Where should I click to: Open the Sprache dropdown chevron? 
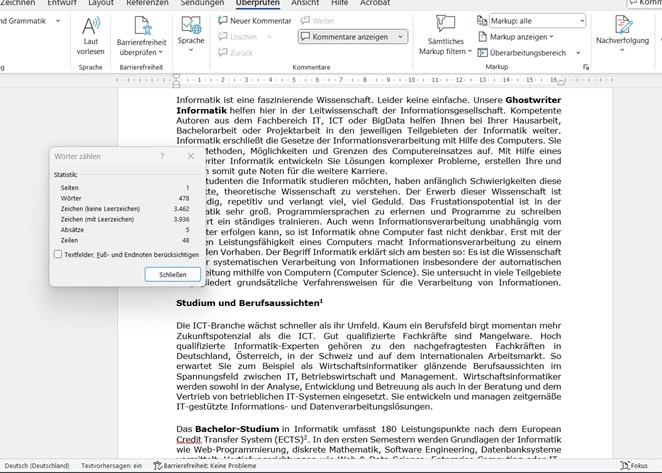[x=191, y=50]
